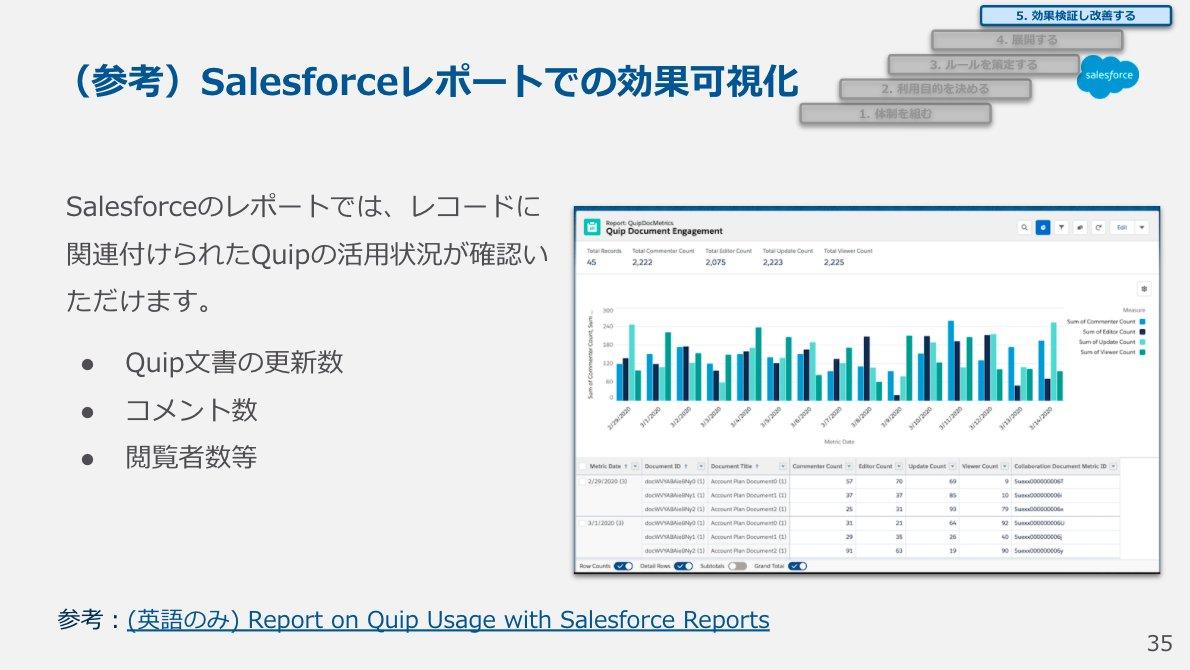Open Viewer Count column dropdown
Image resolution: width=1190 pixels, height=670 pixels.
[x=1005, y=467]
